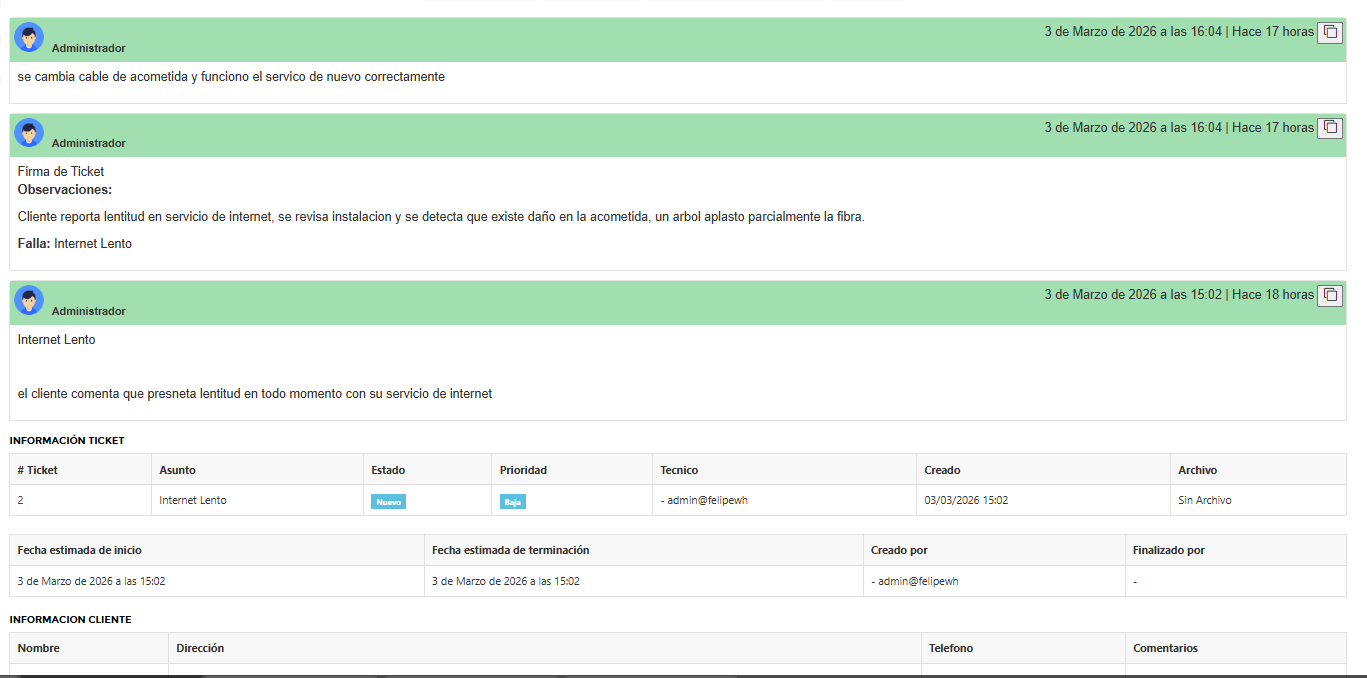Click the 'Observaciones:' label in the comment

point(65,189)
